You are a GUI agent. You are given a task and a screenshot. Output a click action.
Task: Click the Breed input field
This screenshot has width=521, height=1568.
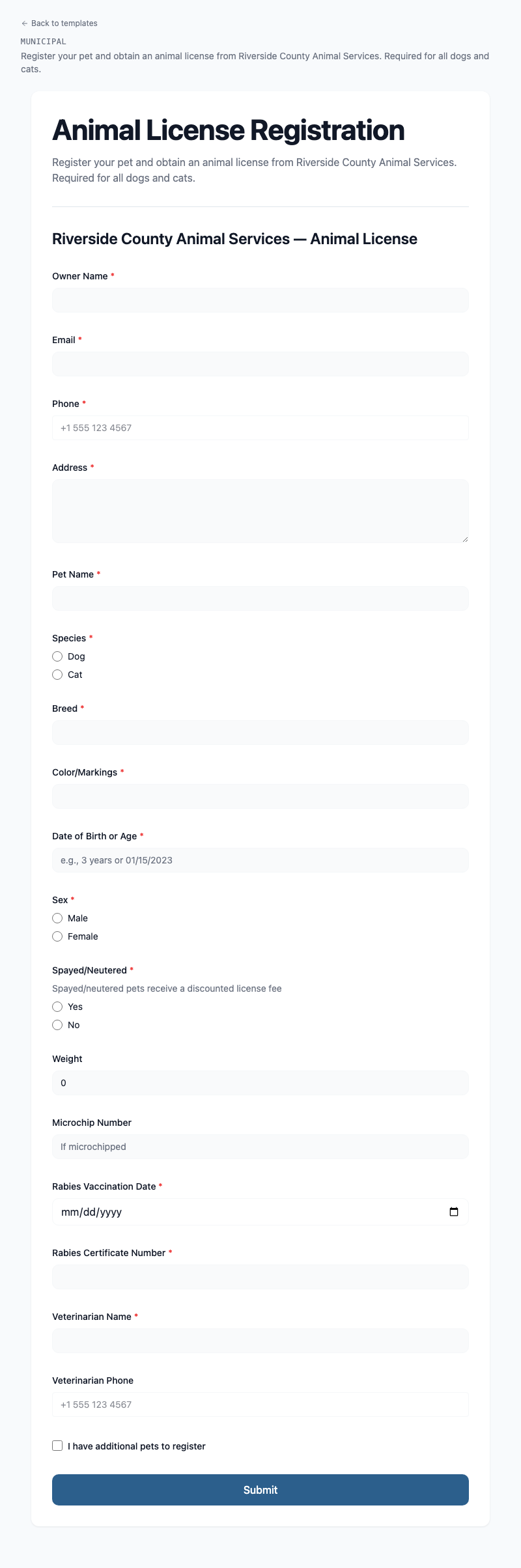click(x=260, y=733)
